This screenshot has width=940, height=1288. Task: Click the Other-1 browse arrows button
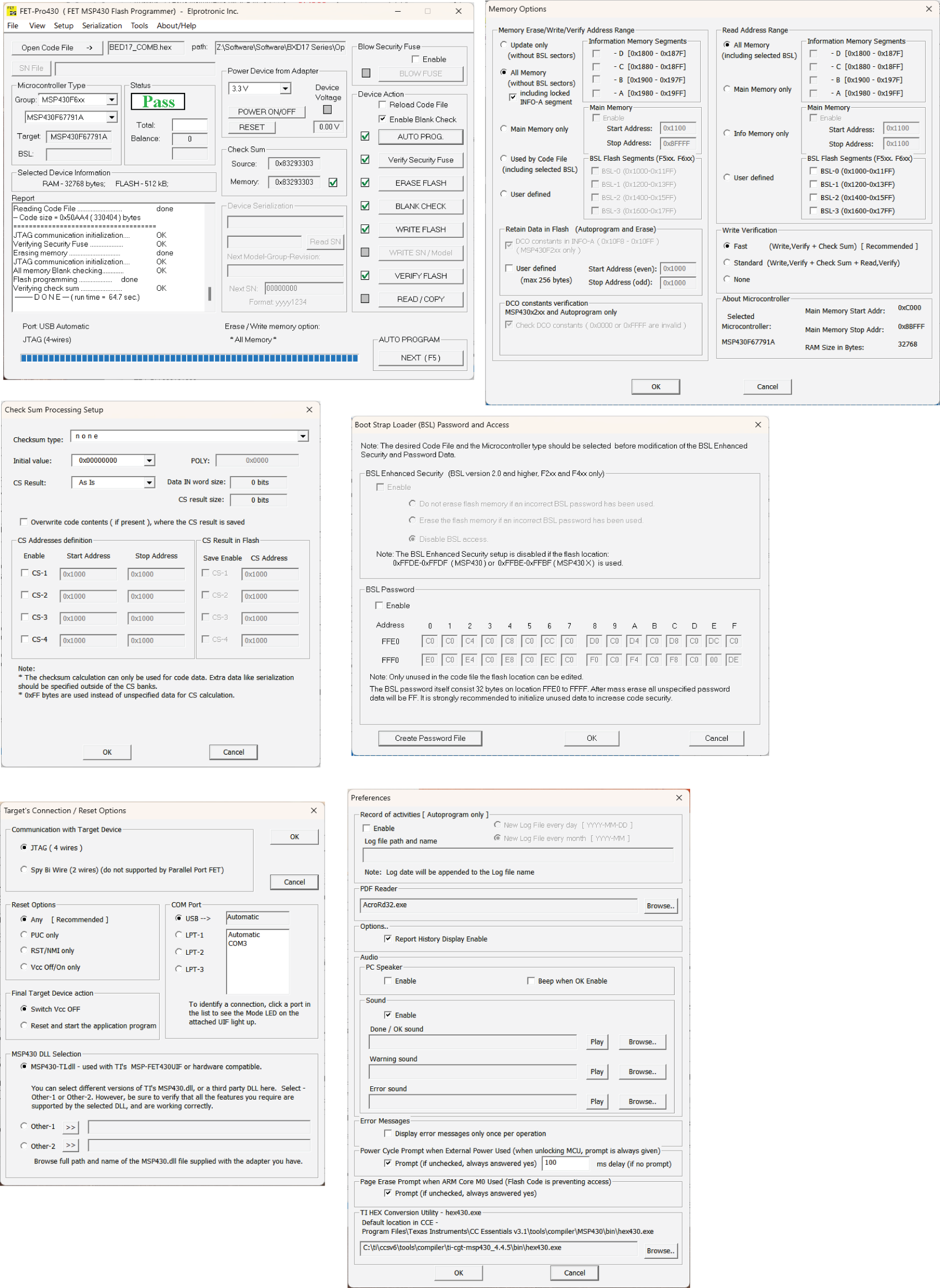pos(71,1127)
